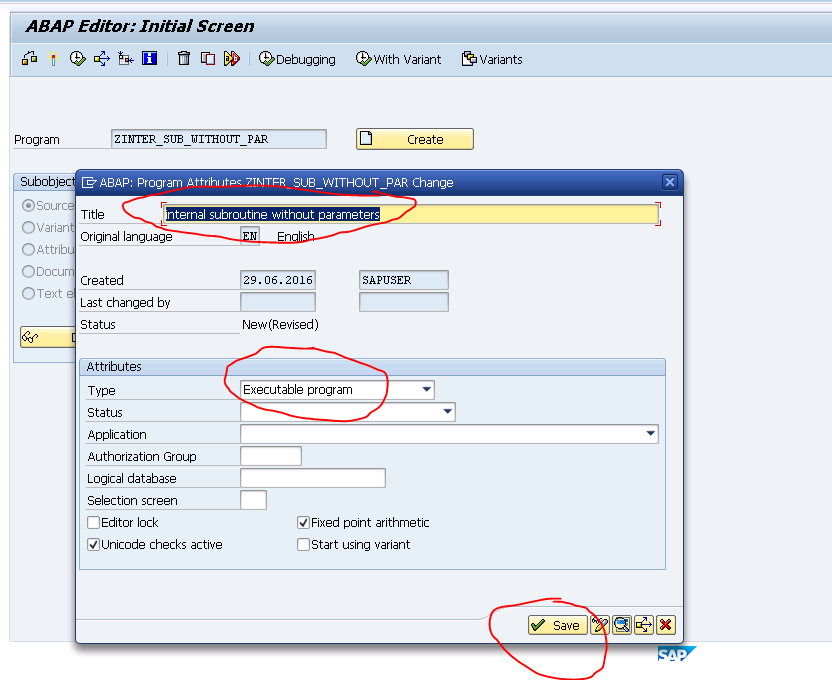Copy the program with the copy icon
832x680 pixels.
pyautogui.click(x=210, y=58)
